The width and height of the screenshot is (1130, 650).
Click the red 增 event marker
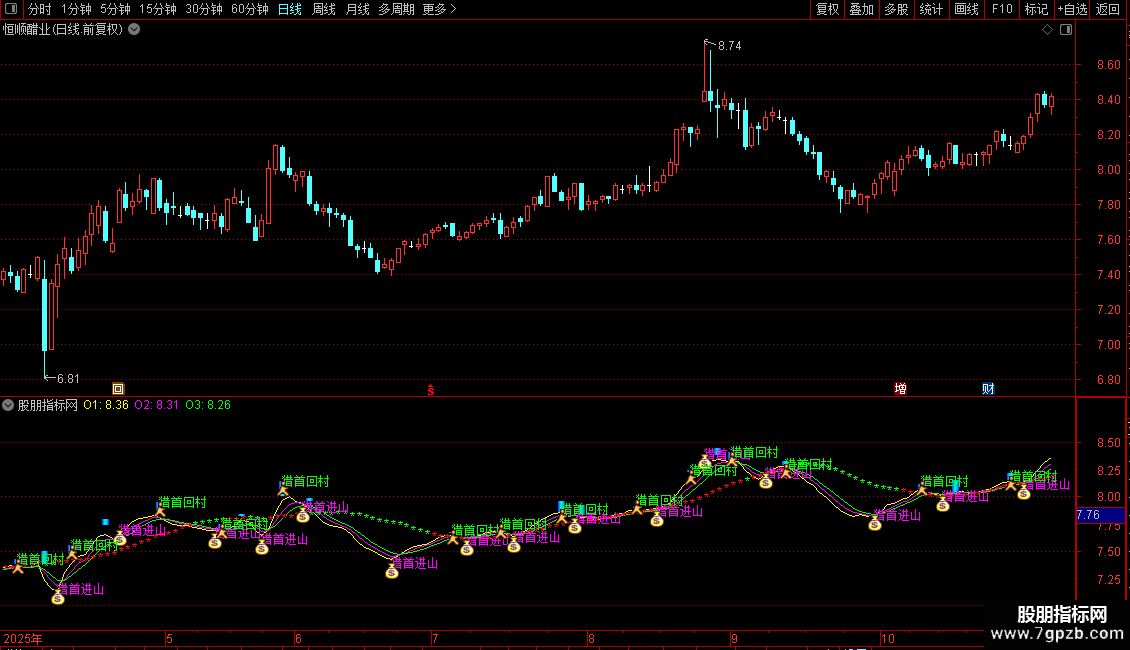tap(900, 389)
